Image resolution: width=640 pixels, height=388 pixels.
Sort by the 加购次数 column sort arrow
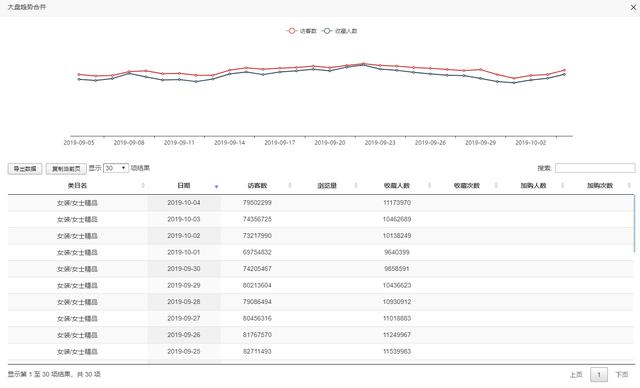click(629, 186)
